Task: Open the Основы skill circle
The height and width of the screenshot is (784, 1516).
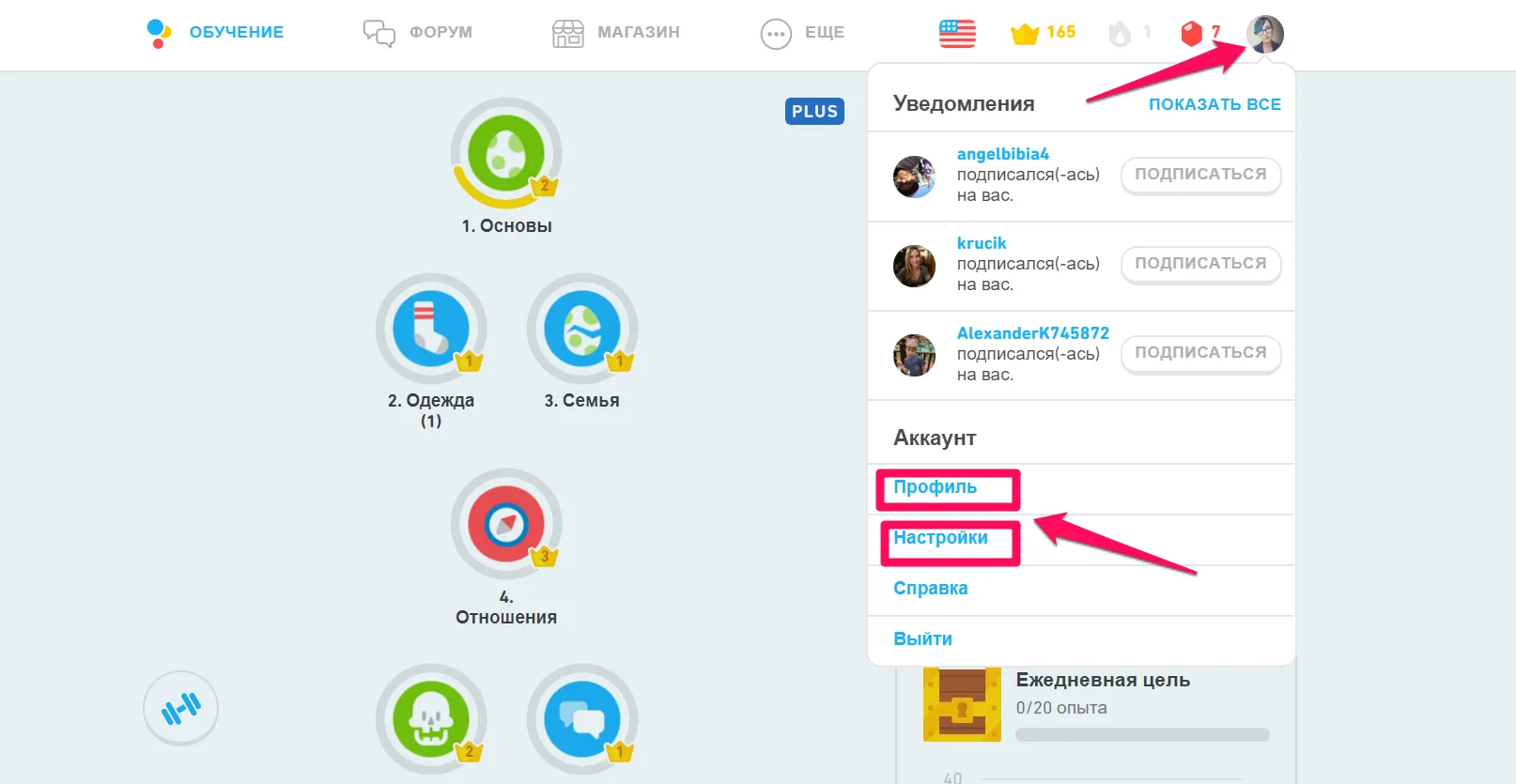Action: coord(506,153)
